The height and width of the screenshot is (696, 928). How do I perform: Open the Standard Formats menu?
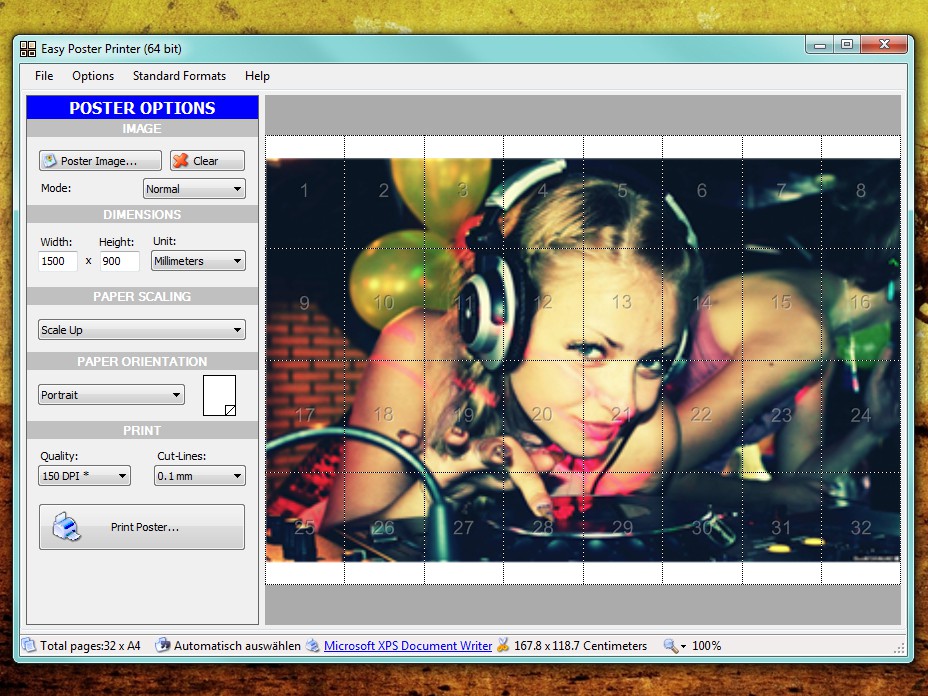coord(179,76)
